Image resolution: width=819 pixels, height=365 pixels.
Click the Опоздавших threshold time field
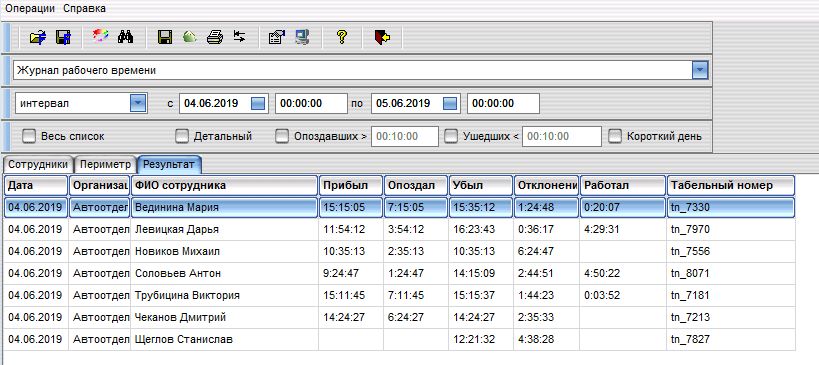[405, 136]
